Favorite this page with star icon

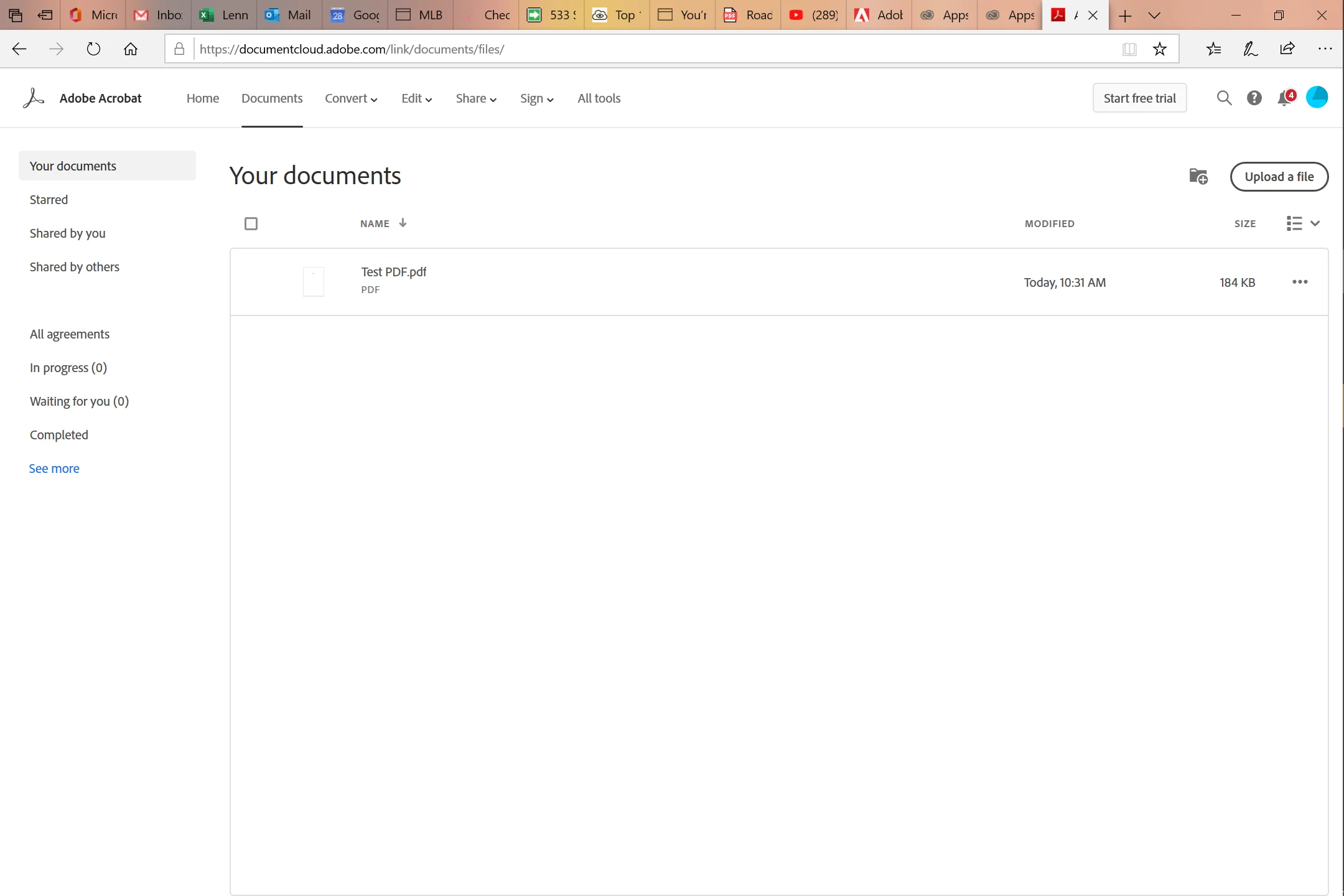1160,49
